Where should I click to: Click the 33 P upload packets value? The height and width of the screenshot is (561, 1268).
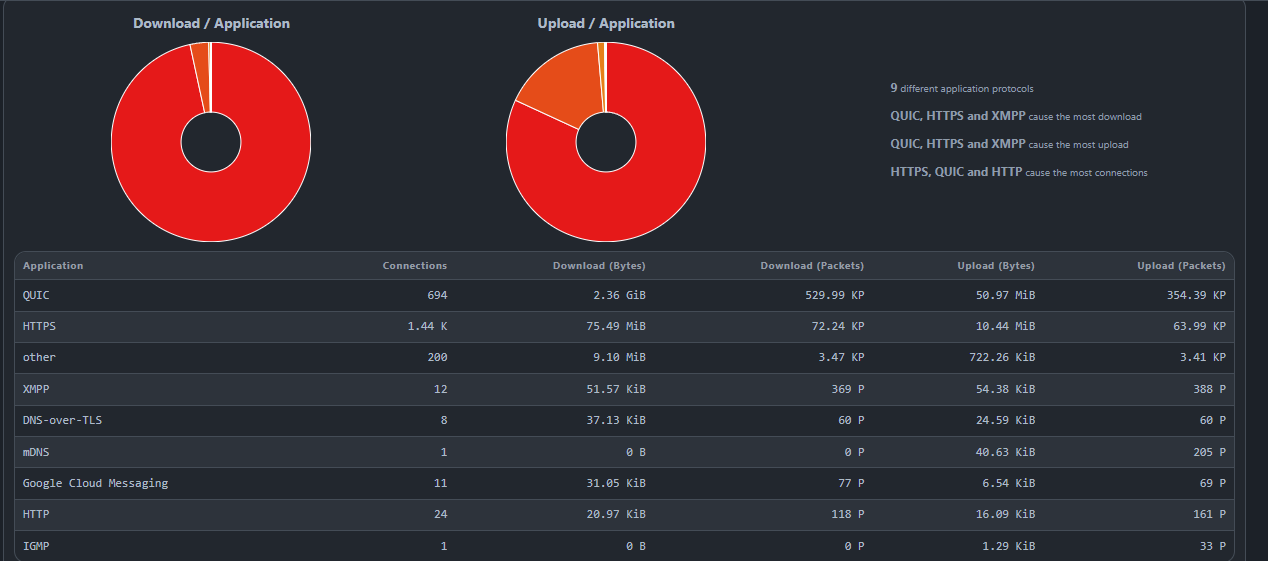point(1212,546)
